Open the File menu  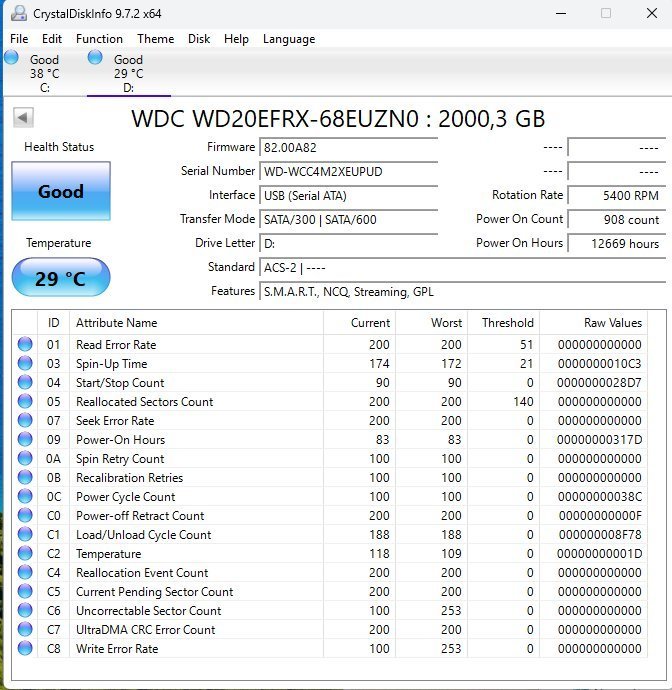coord(19,39)
